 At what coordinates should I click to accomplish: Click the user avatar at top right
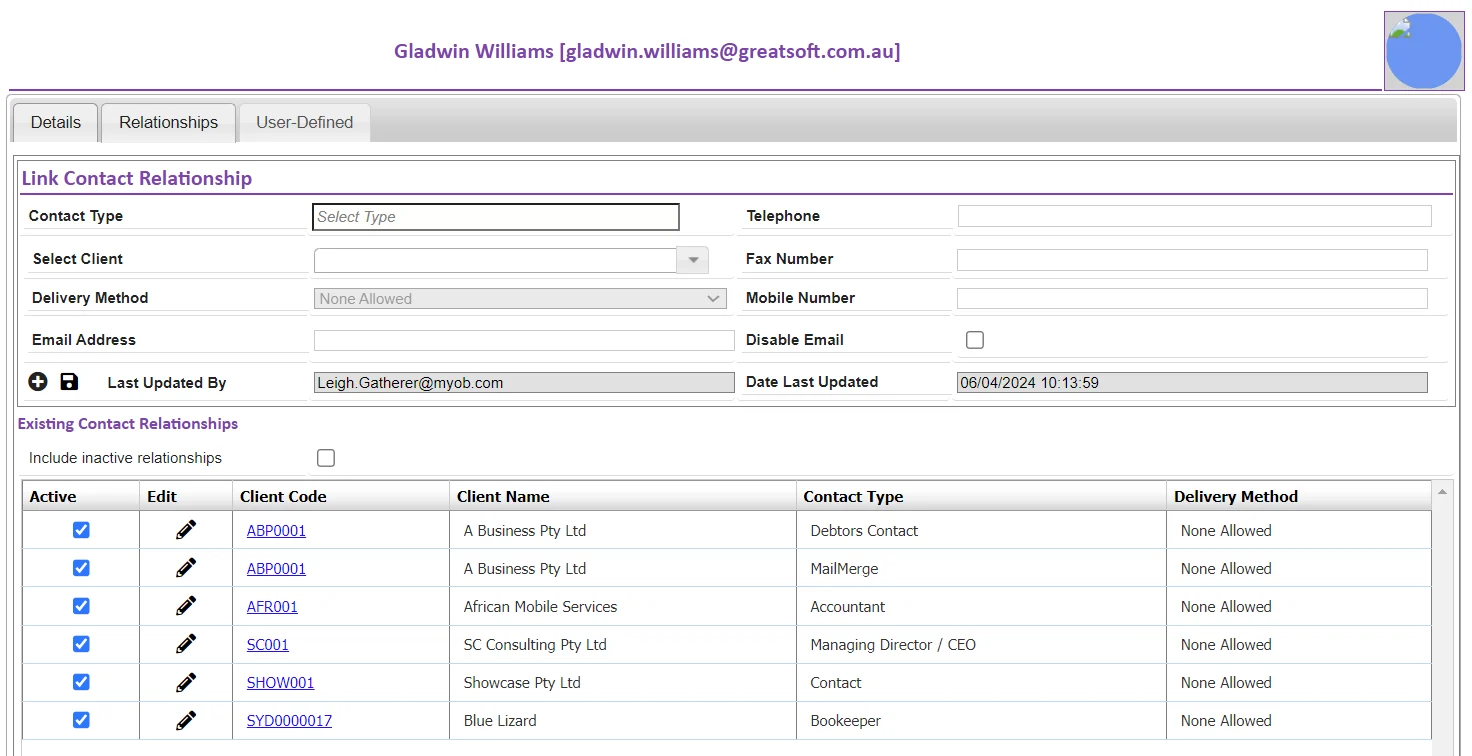click(1424, 51)
